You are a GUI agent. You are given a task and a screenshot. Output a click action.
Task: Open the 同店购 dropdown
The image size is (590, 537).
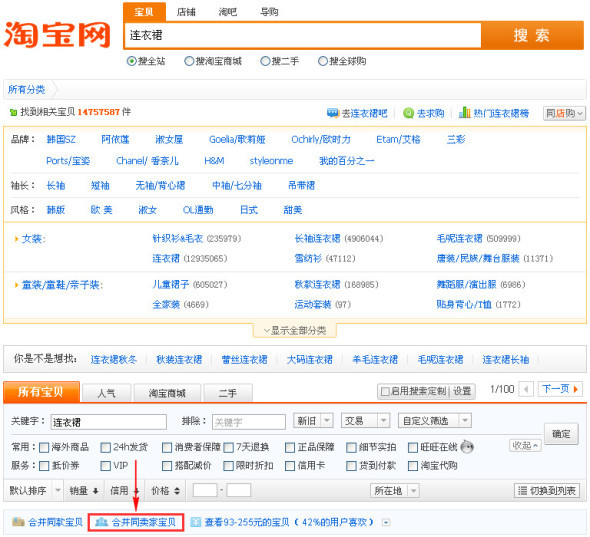(x=564, y=113)
